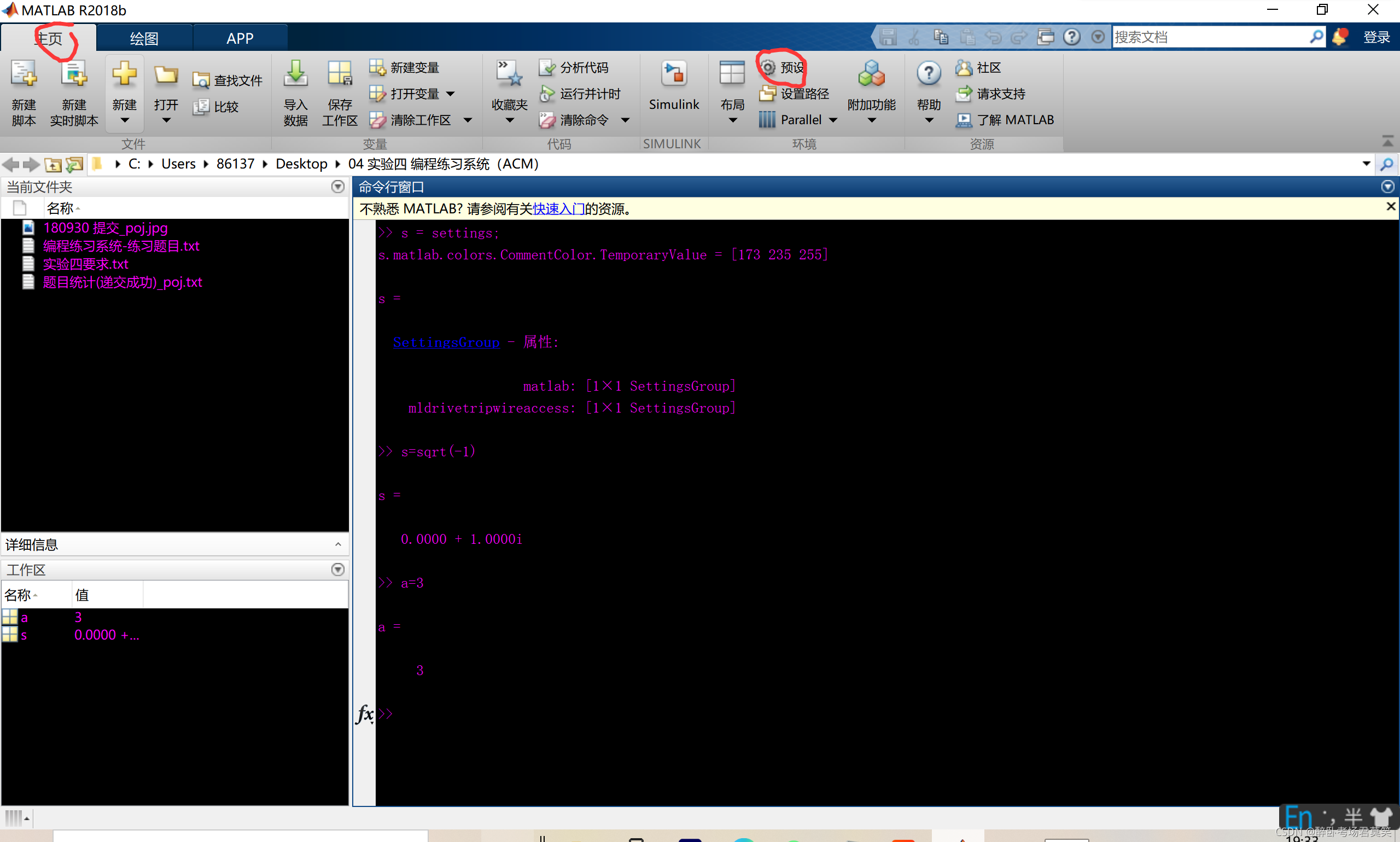
Task: Navigate forward in folder history
Action: 31,165
